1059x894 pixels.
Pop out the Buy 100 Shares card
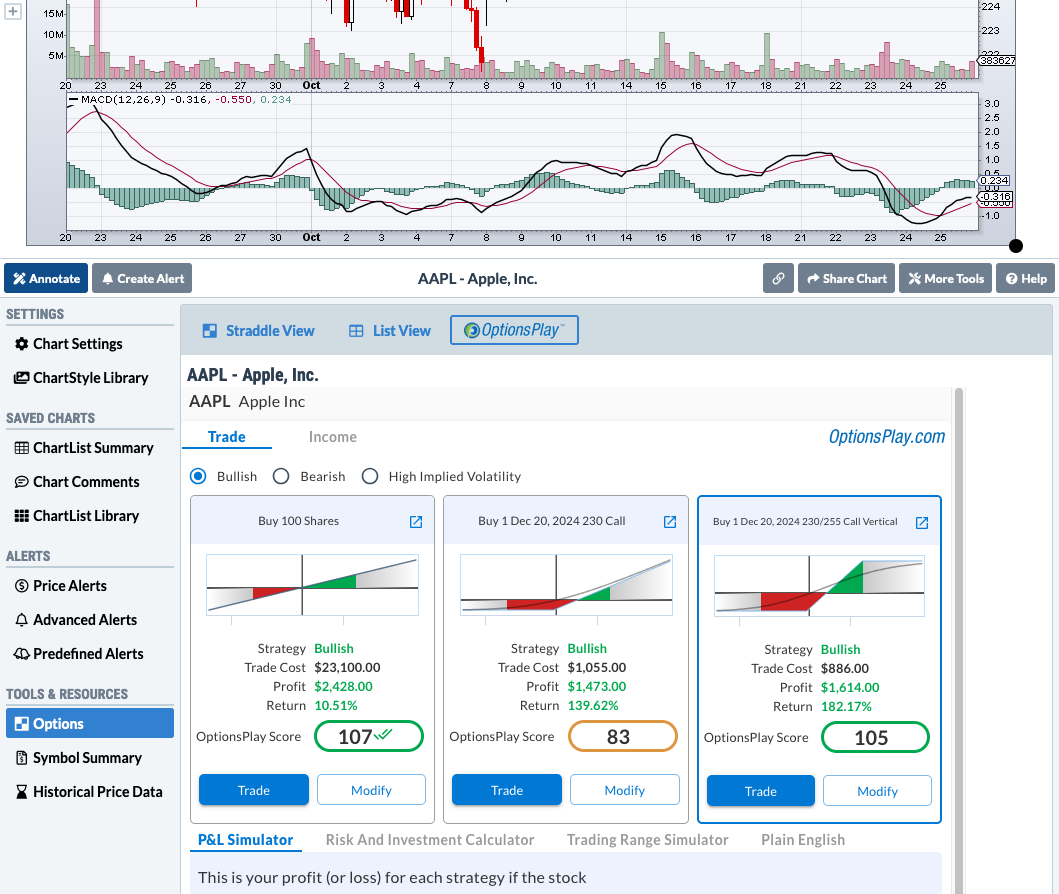coord(416,522)
